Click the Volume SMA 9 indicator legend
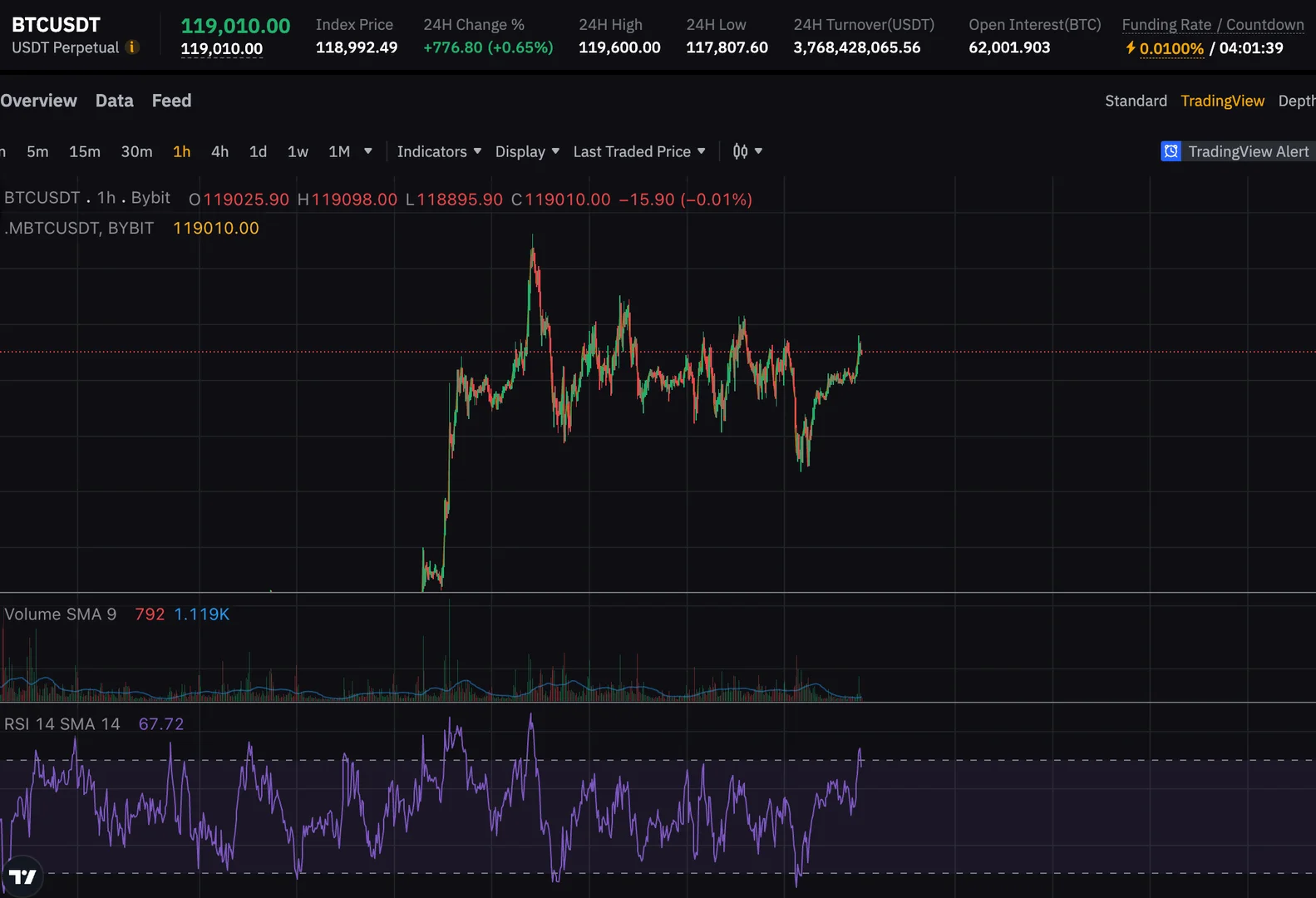 click(x=60, y=614)
